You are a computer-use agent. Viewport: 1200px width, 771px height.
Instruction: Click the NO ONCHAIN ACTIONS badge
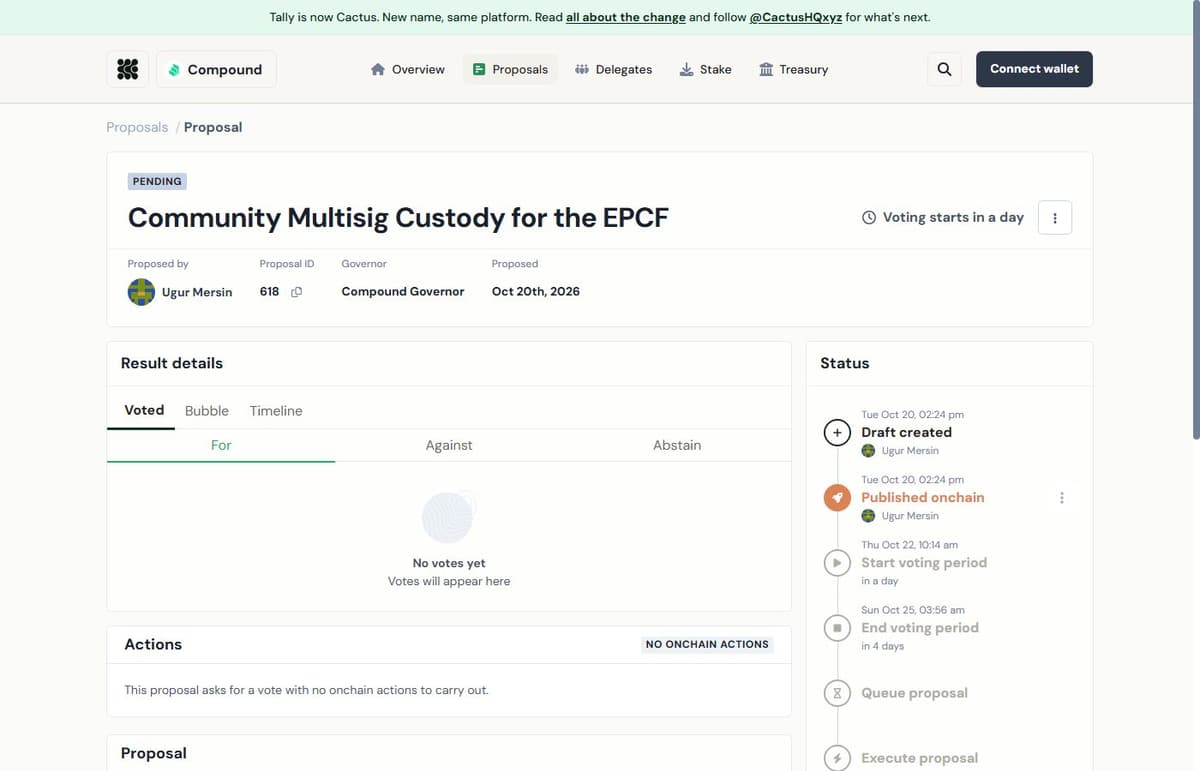707,644
